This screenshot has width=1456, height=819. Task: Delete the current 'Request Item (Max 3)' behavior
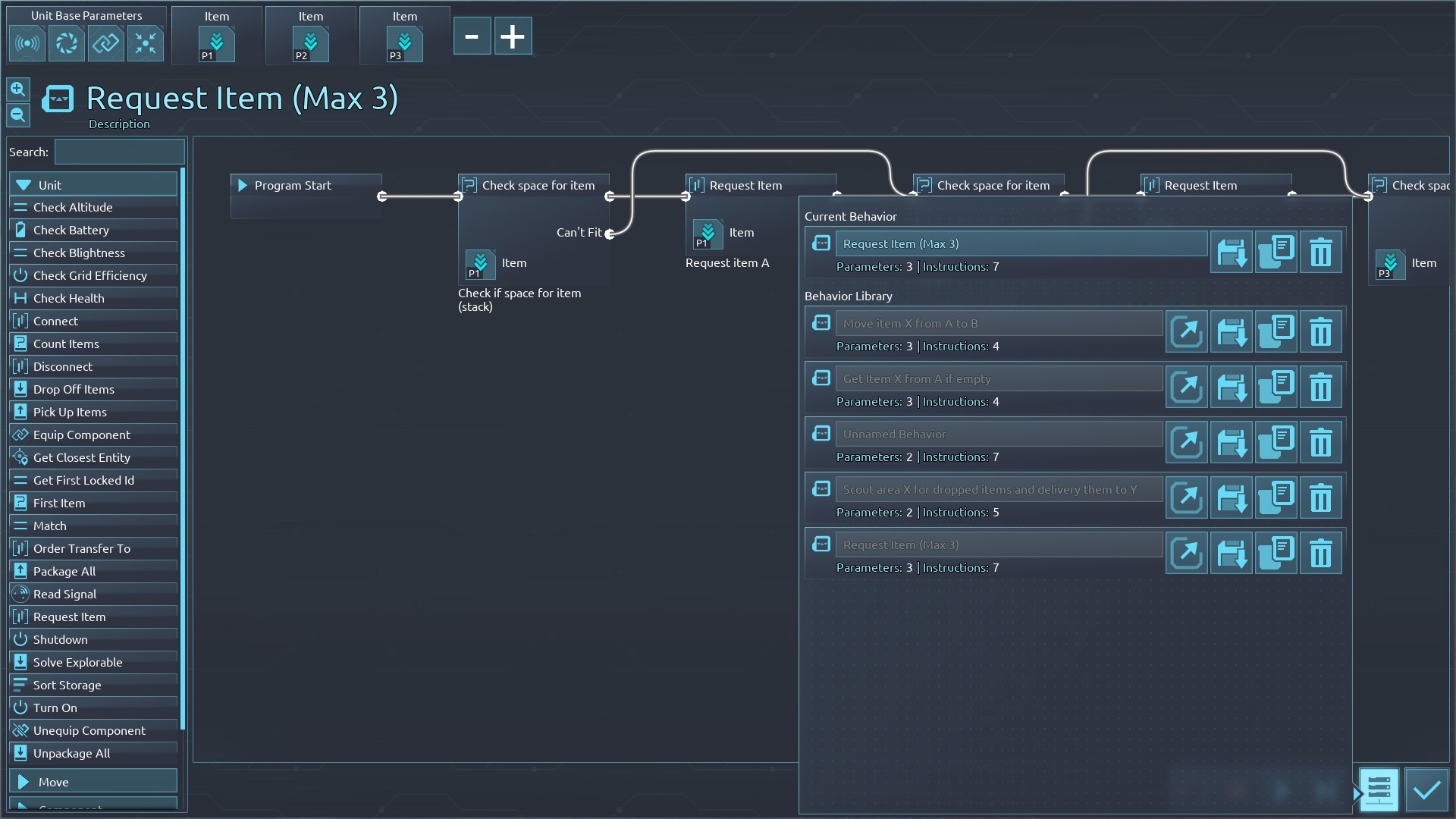tap(1320, 252)
